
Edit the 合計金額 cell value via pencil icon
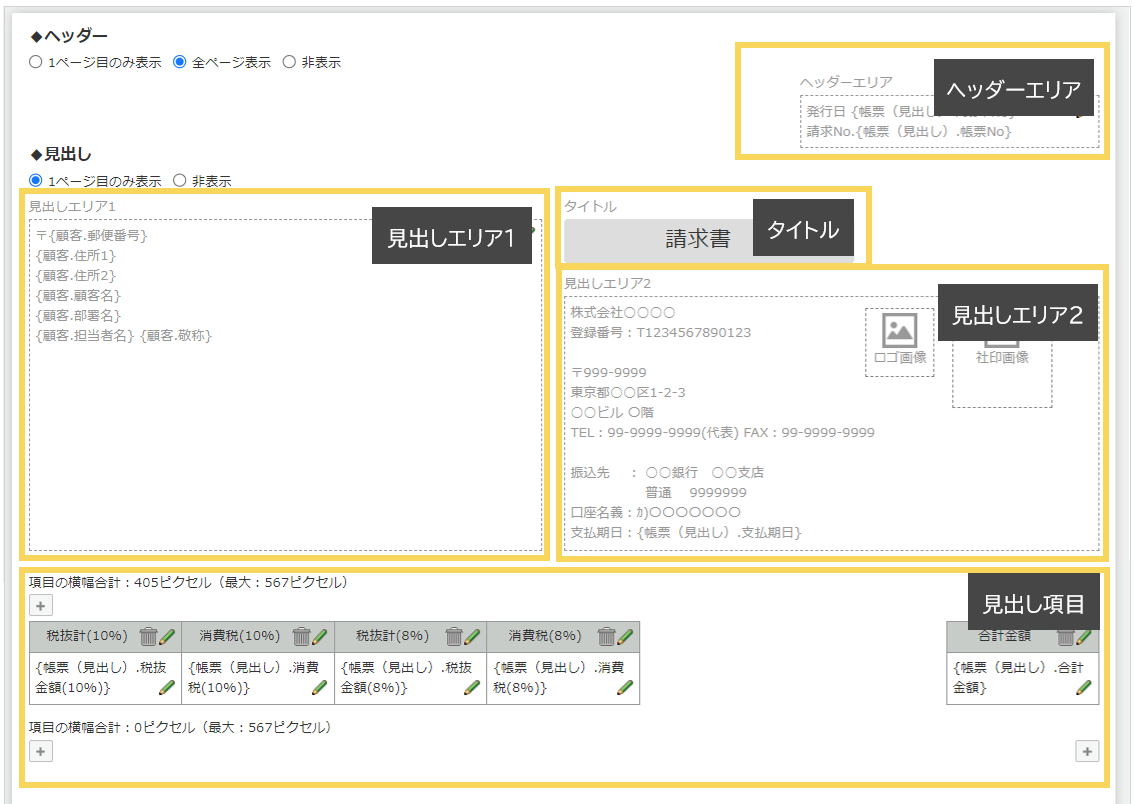[x=1083, y=687]
